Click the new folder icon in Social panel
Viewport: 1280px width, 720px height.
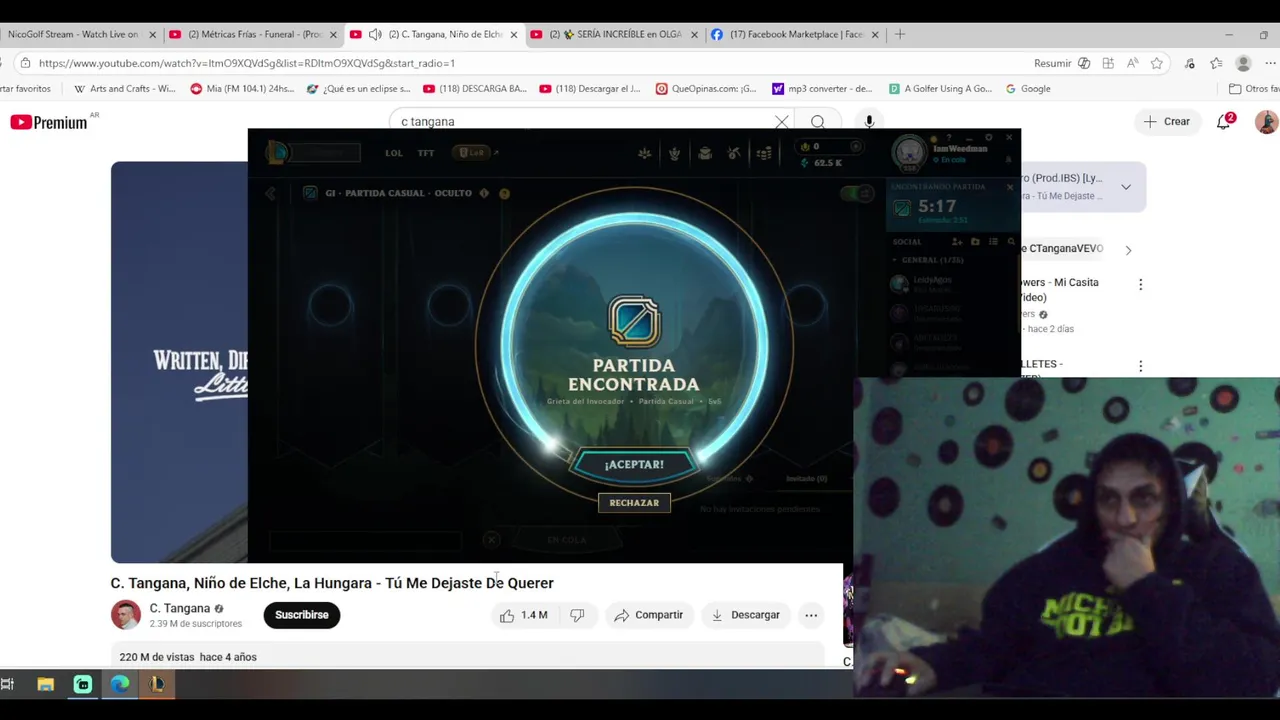coord(975,241)
